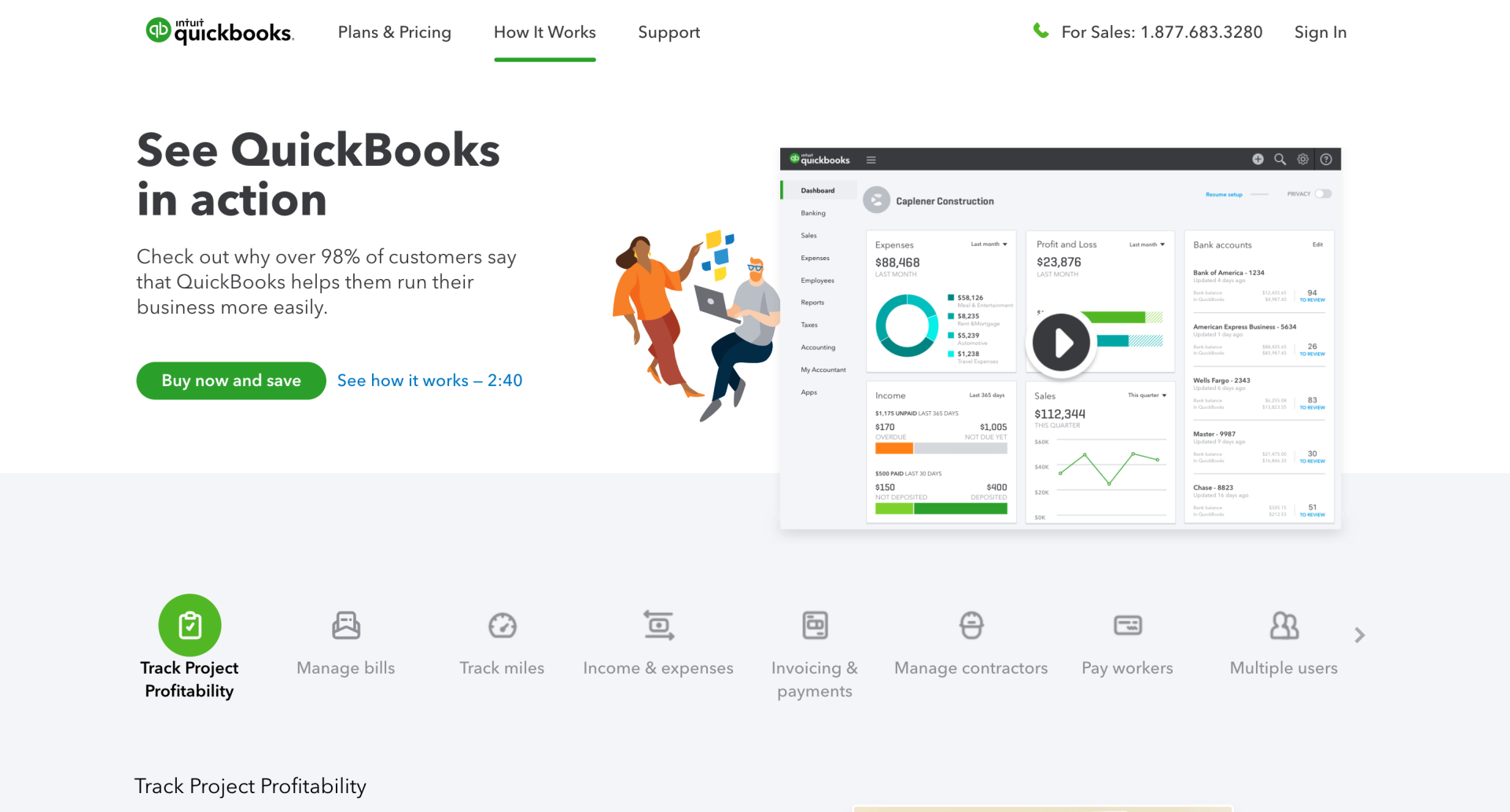Select Track miles tab label
1510x812 pixels.
coord(502,668)
